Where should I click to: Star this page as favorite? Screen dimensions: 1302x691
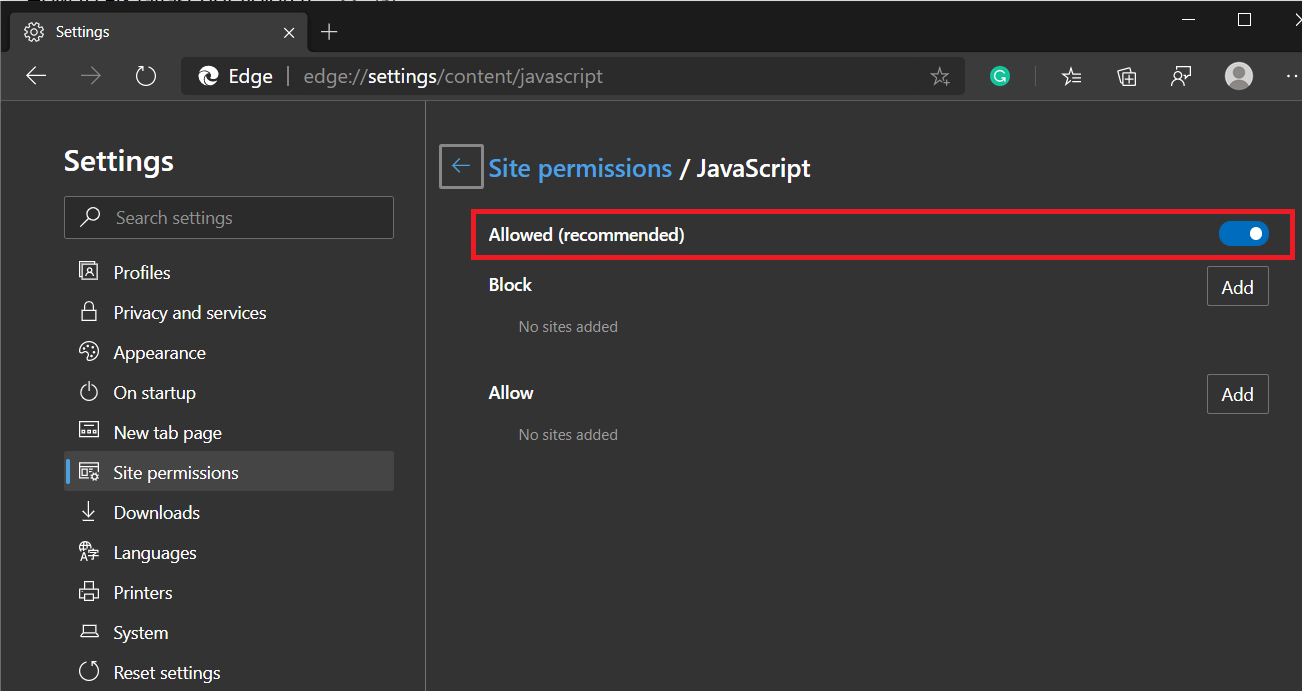[x=940, y=76]
